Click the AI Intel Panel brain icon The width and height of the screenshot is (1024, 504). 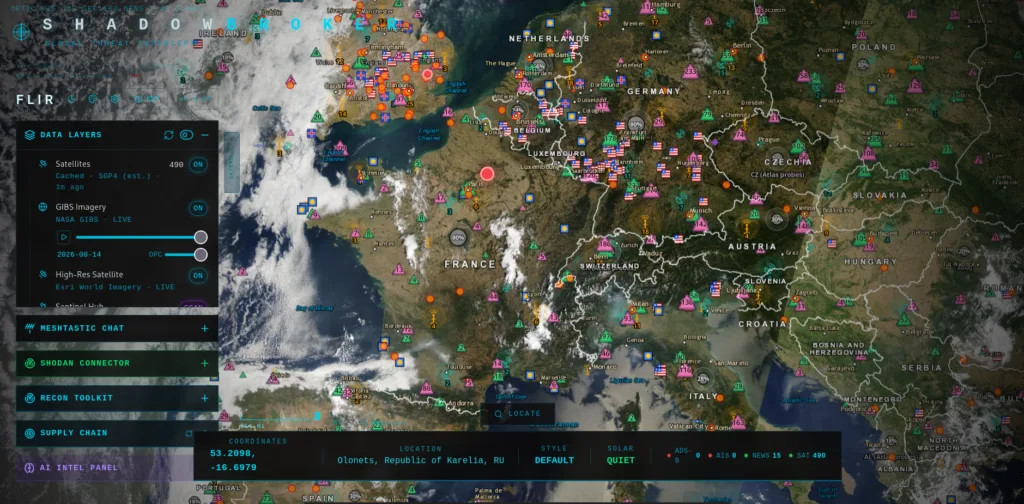[x=29, y=467]
